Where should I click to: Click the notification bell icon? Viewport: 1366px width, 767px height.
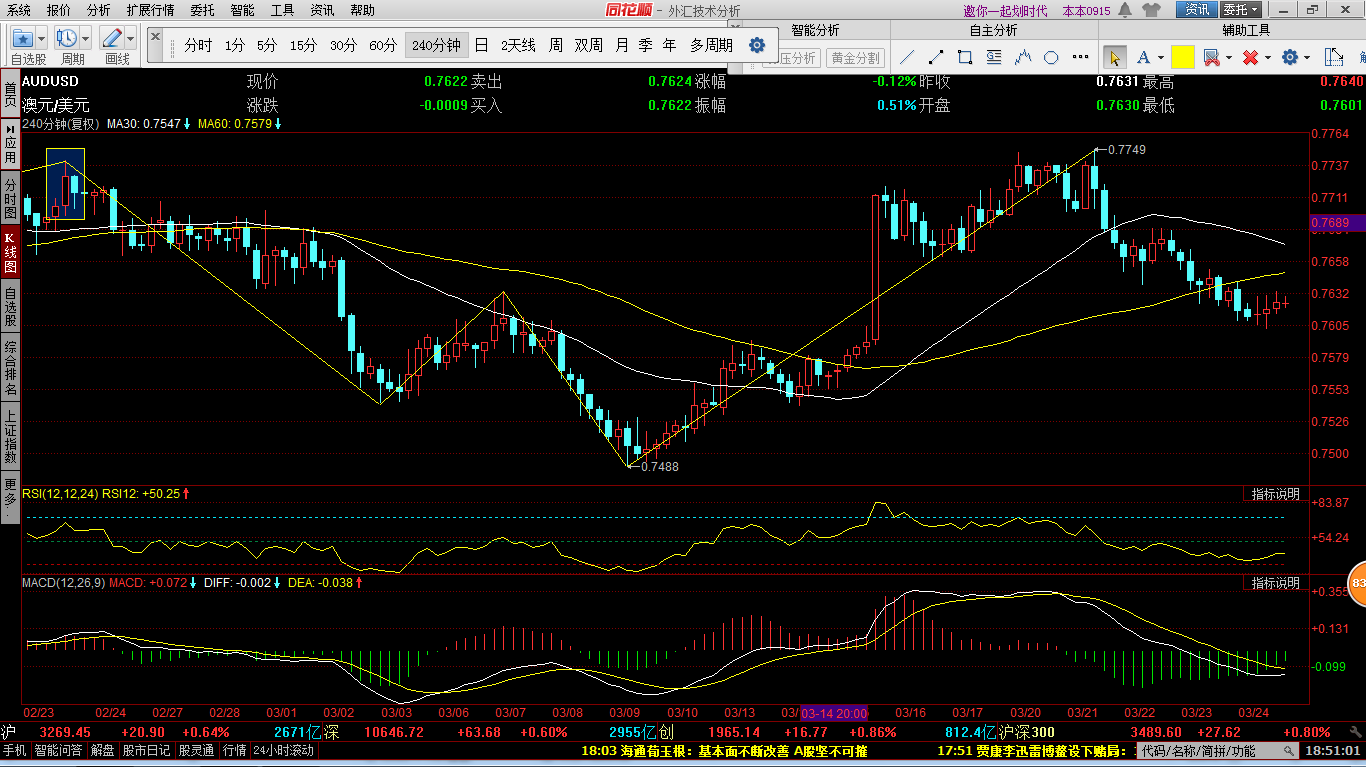1127,10
